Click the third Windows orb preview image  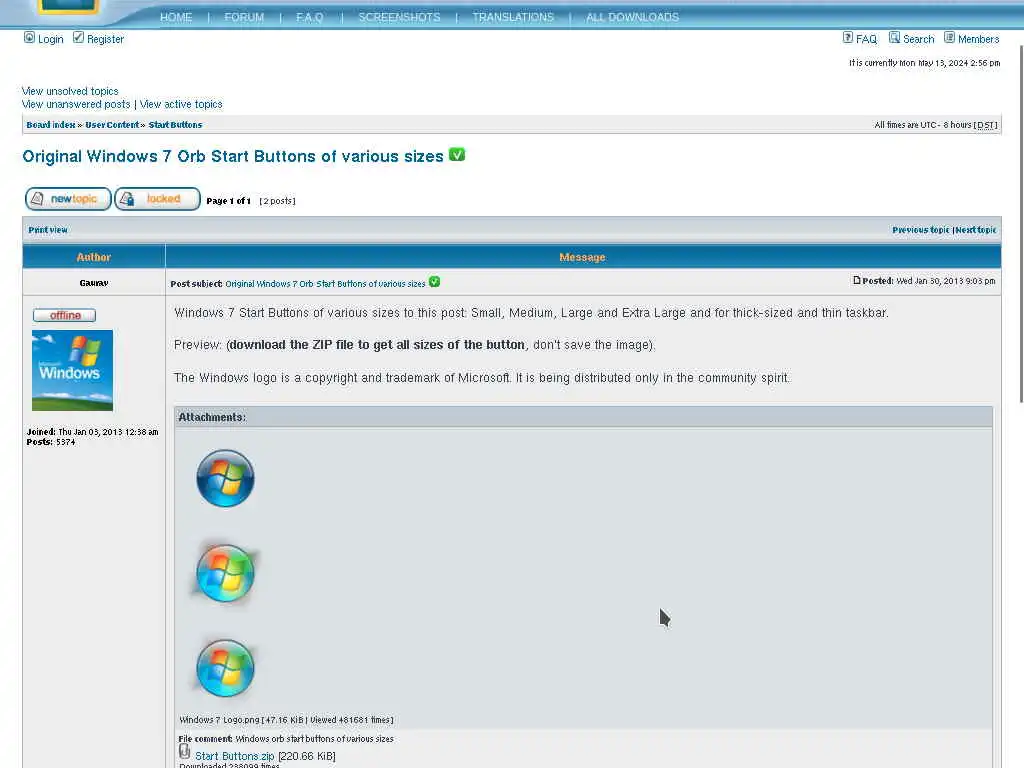coord(225,668)
